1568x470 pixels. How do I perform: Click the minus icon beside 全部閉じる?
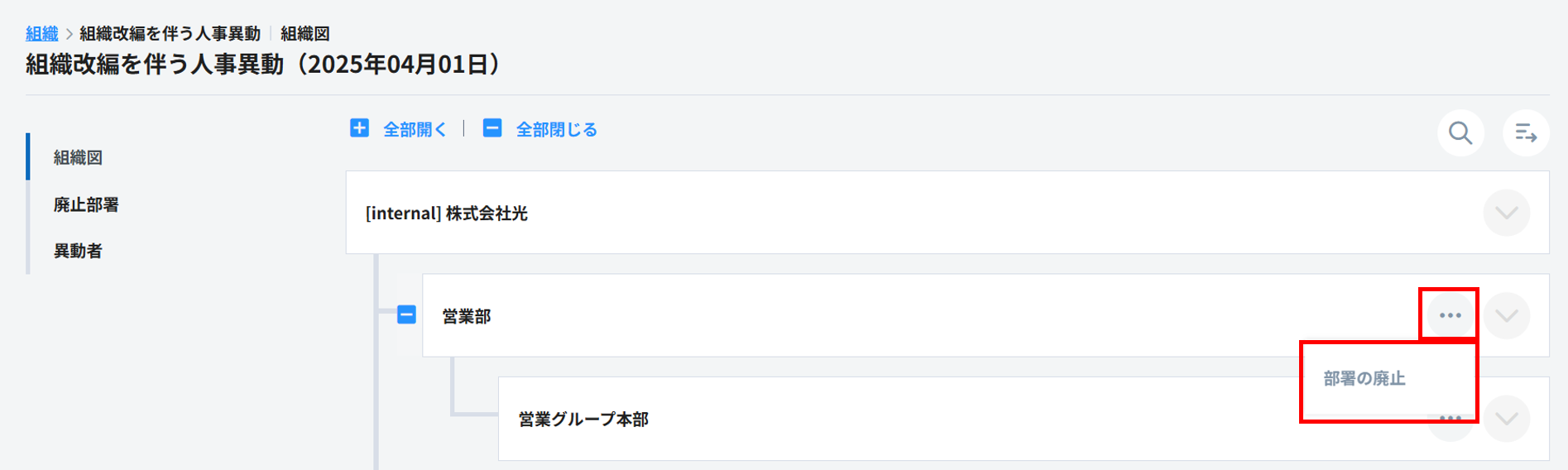coord(492,128)
